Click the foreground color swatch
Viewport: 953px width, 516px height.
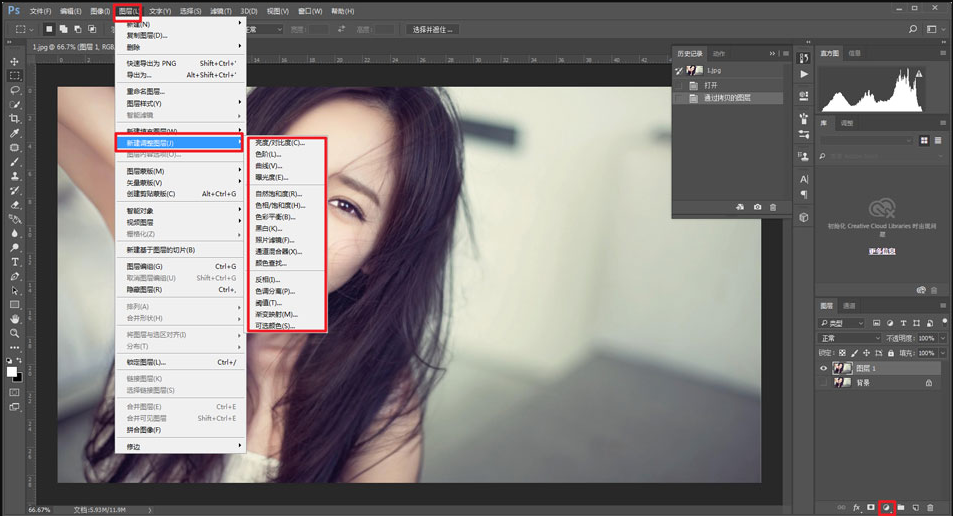click(12, 371)
